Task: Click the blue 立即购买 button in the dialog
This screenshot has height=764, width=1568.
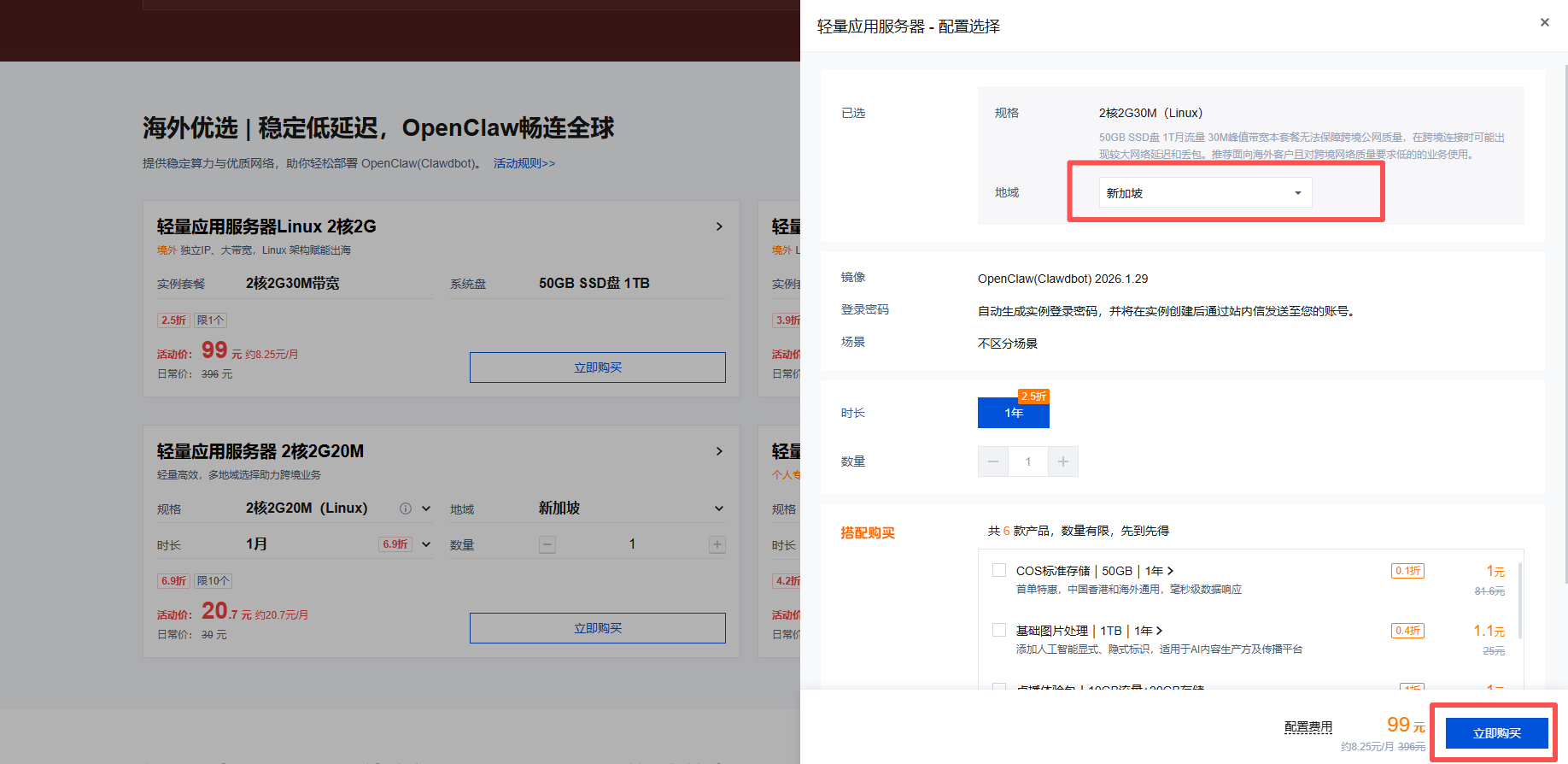Action: pyautogui.click(x=1496, y=733)
